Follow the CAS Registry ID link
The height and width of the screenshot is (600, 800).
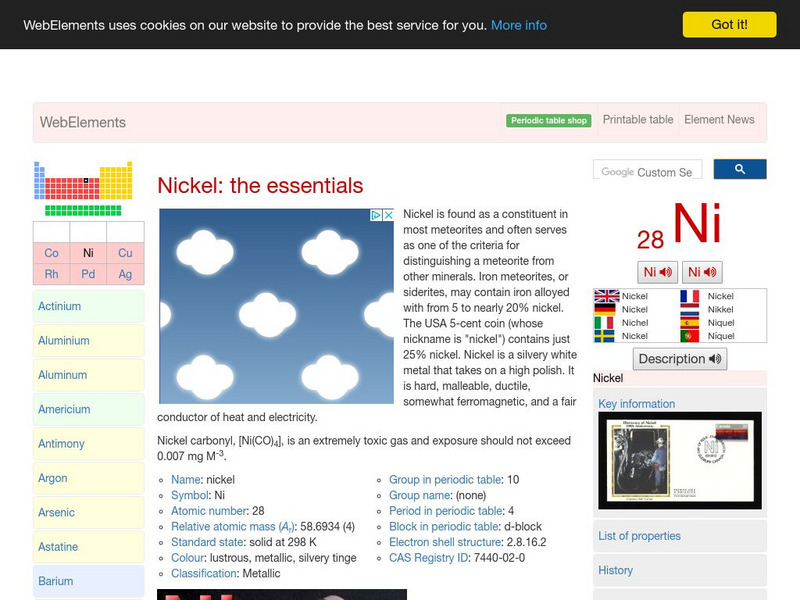coord(429,558)
